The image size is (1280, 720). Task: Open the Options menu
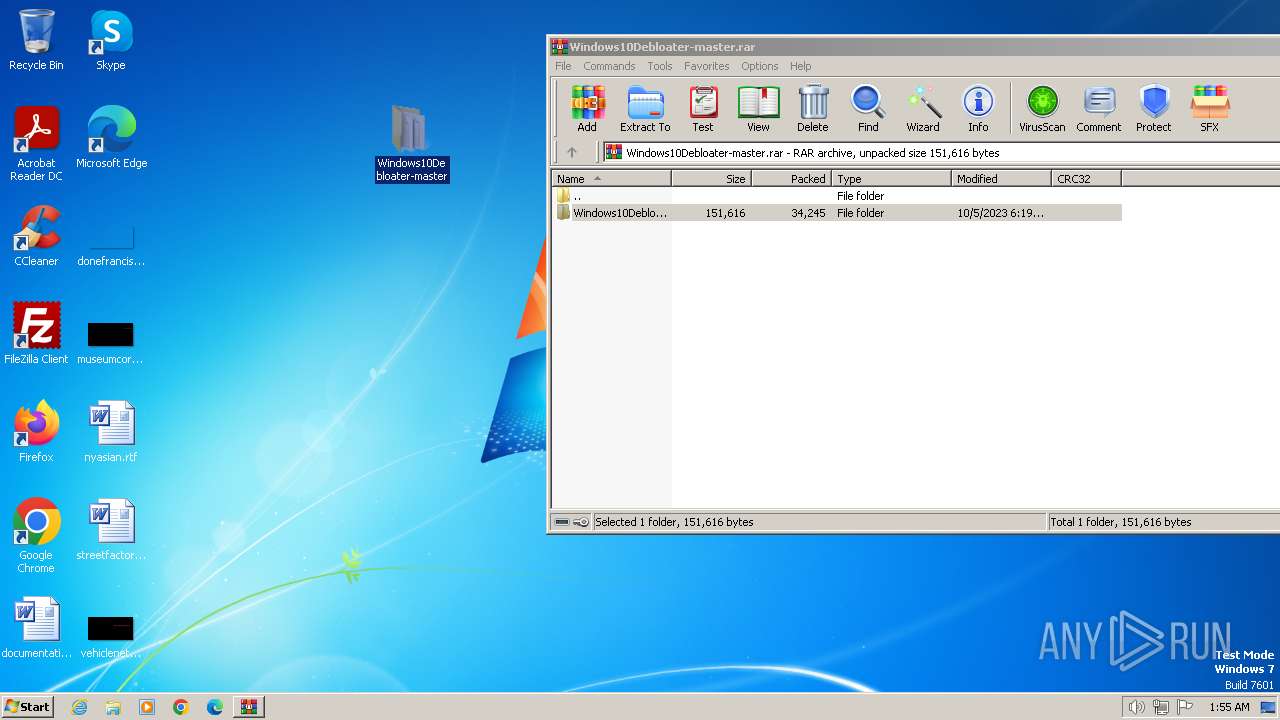(760, 66)
